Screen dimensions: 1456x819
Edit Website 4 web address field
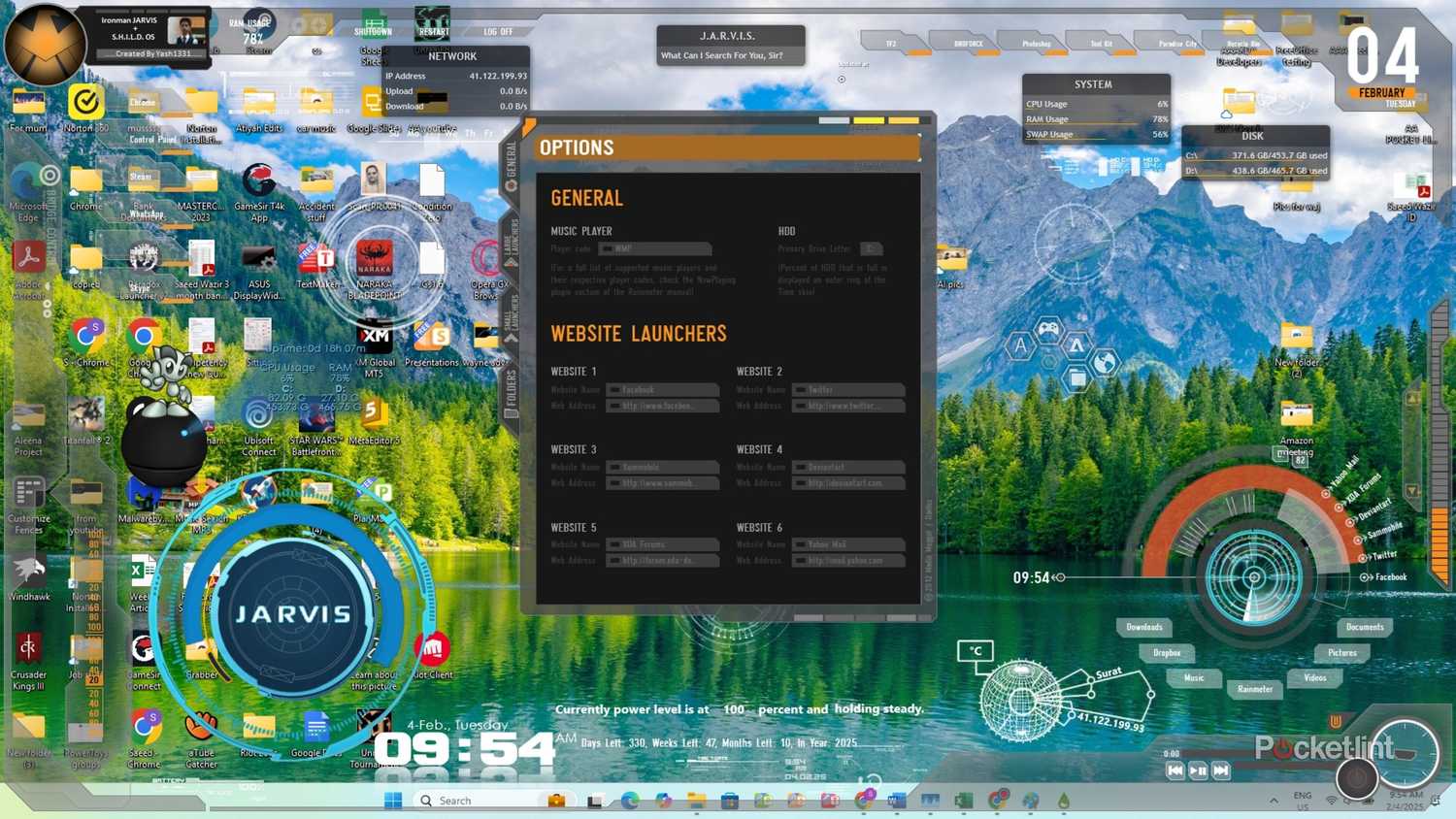click(848, 483)
